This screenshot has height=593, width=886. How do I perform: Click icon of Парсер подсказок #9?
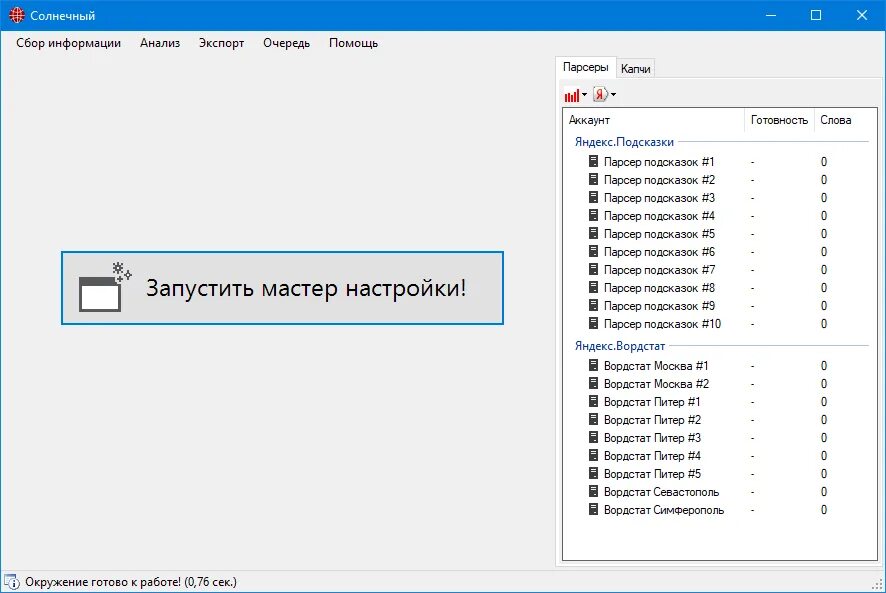coord(593,305)
